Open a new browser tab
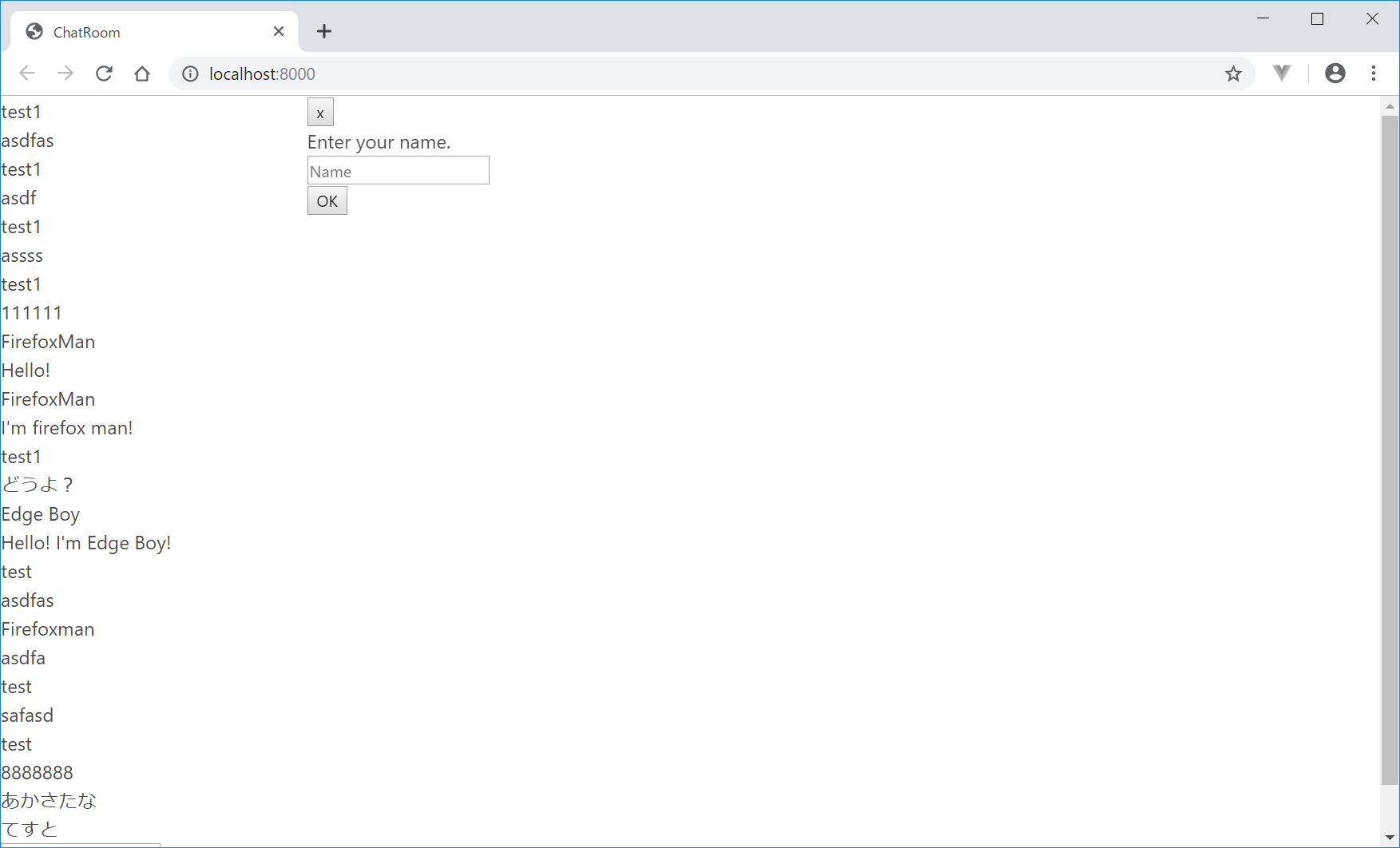 point(323,31)
